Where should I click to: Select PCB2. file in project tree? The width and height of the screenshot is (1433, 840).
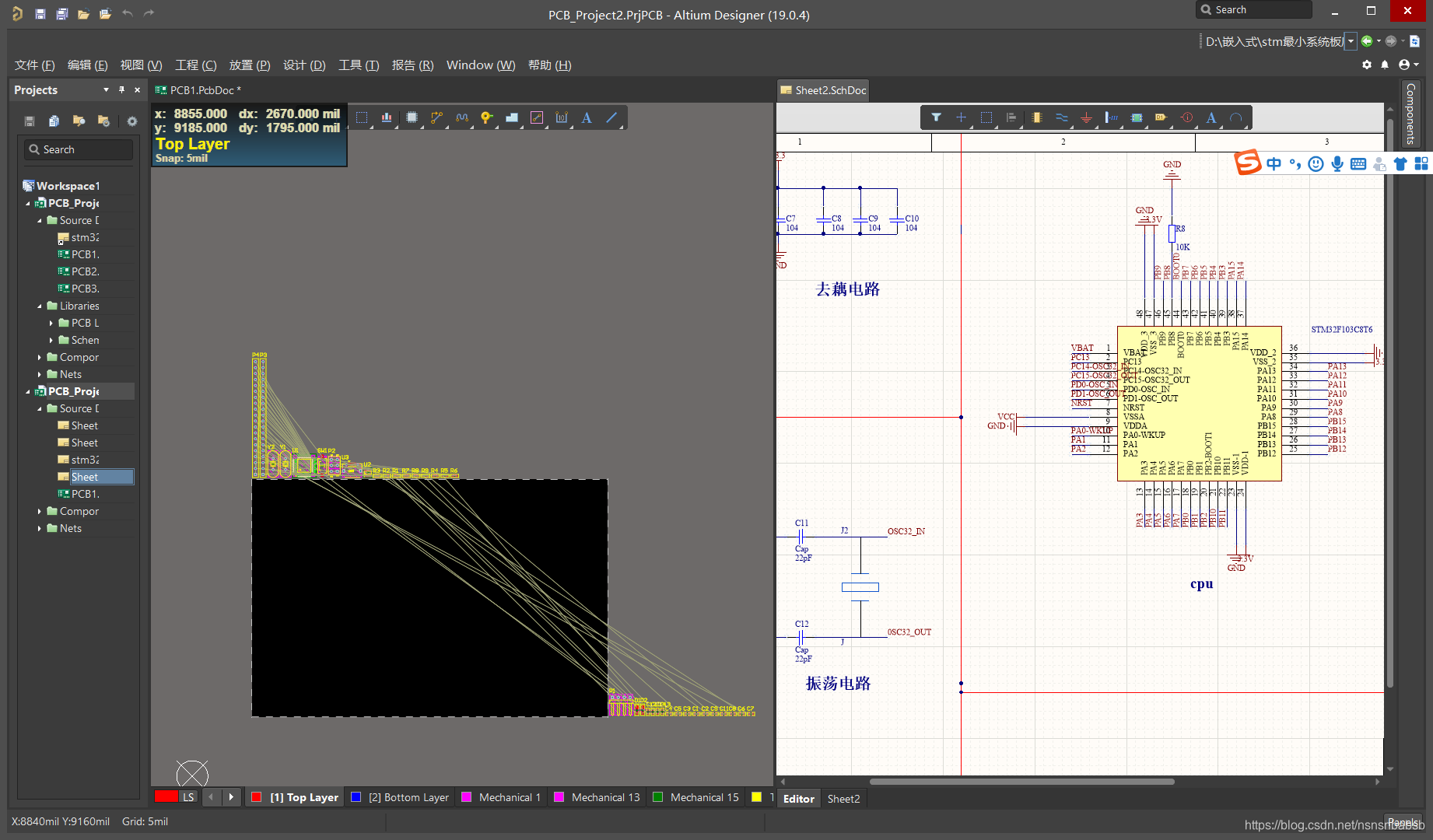85,271
